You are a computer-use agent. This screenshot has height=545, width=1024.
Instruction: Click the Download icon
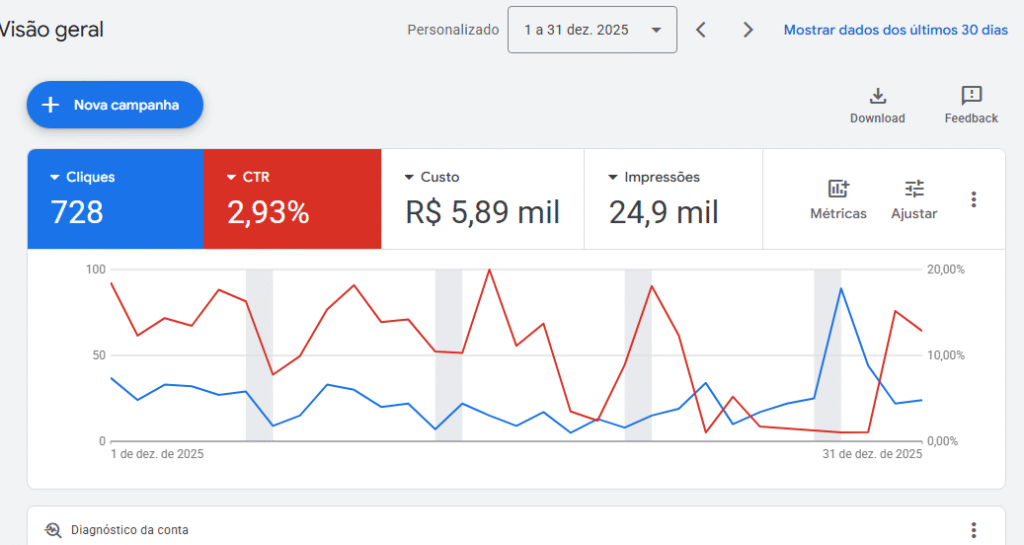point(877,96)
